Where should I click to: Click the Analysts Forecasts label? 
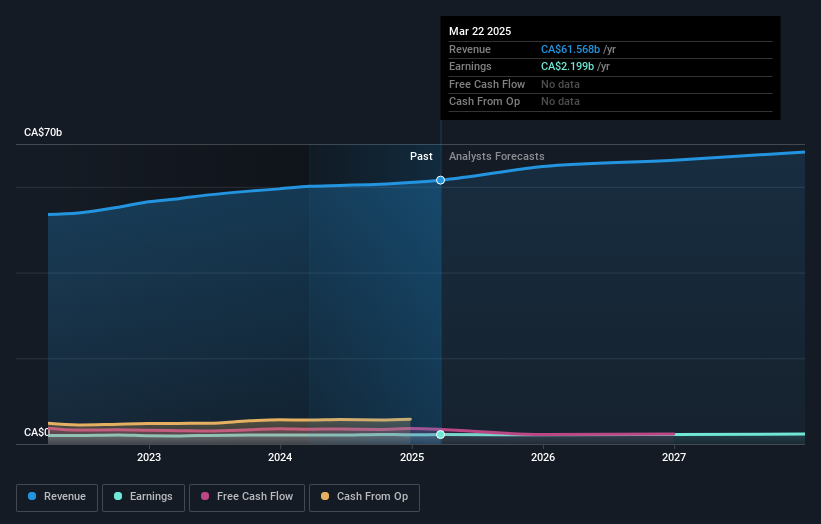(496, 156)
